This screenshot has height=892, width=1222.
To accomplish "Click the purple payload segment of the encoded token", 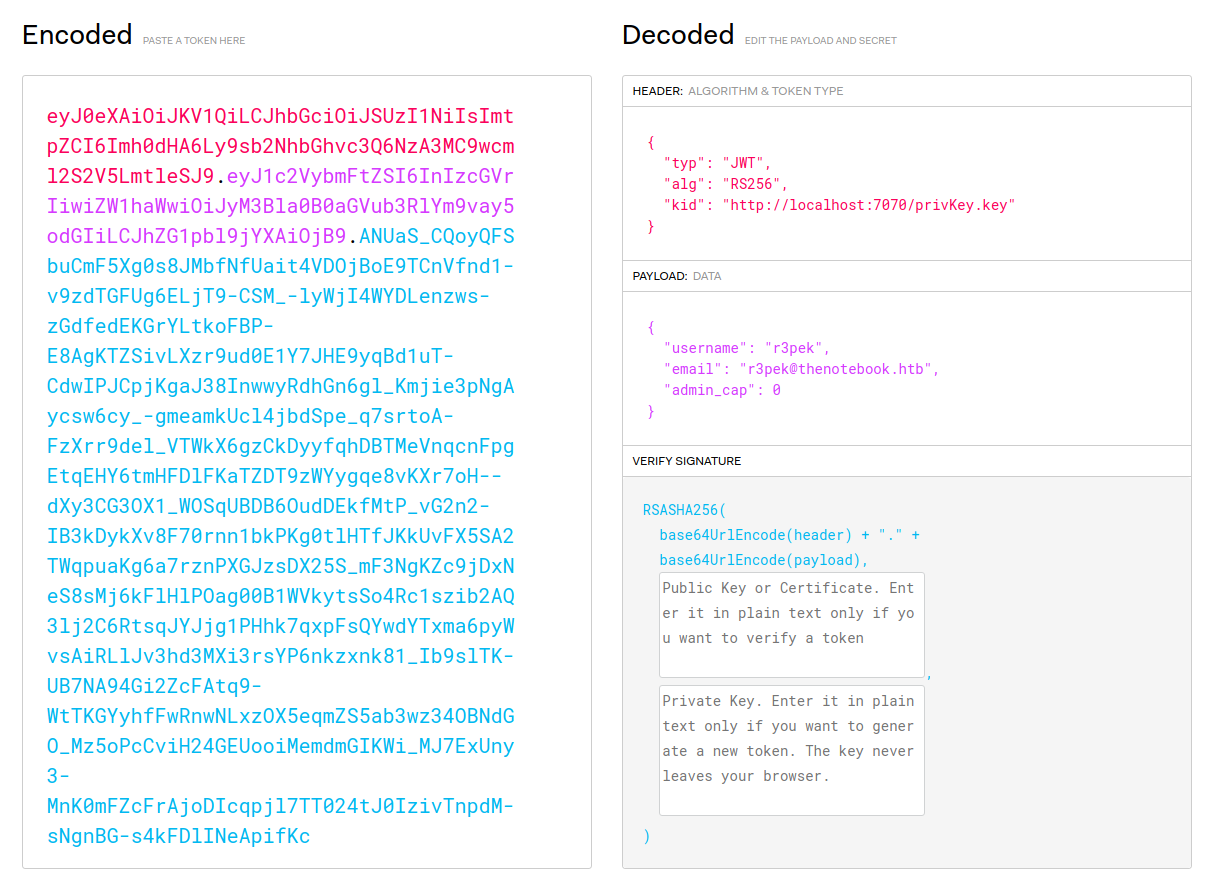I will pyautogui.click(x=280, y=207).
